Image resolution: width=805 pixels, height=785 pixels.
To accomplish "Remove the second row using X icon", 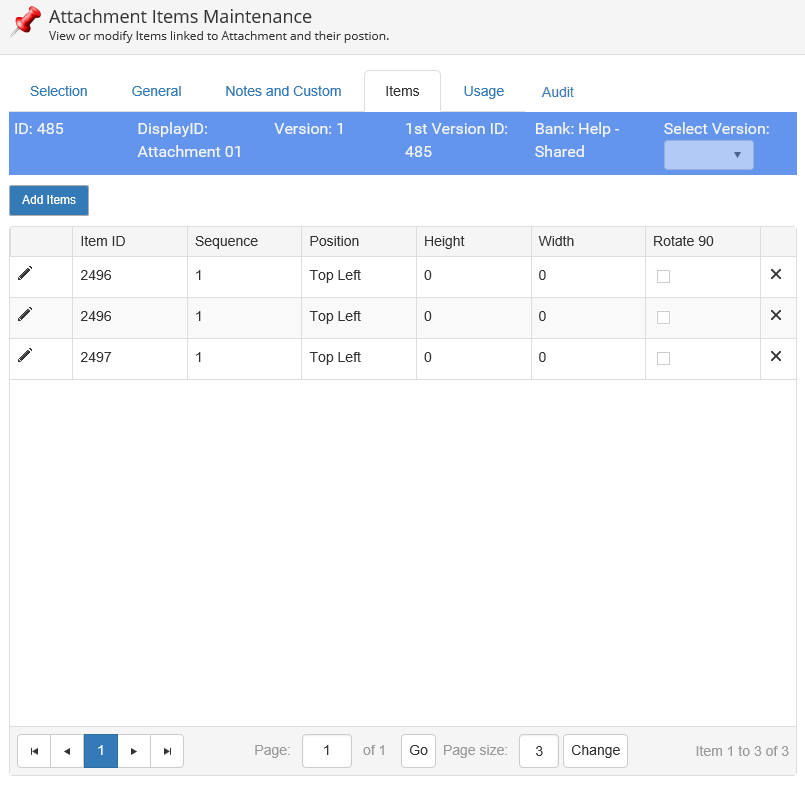I will (x=776, y=315).
